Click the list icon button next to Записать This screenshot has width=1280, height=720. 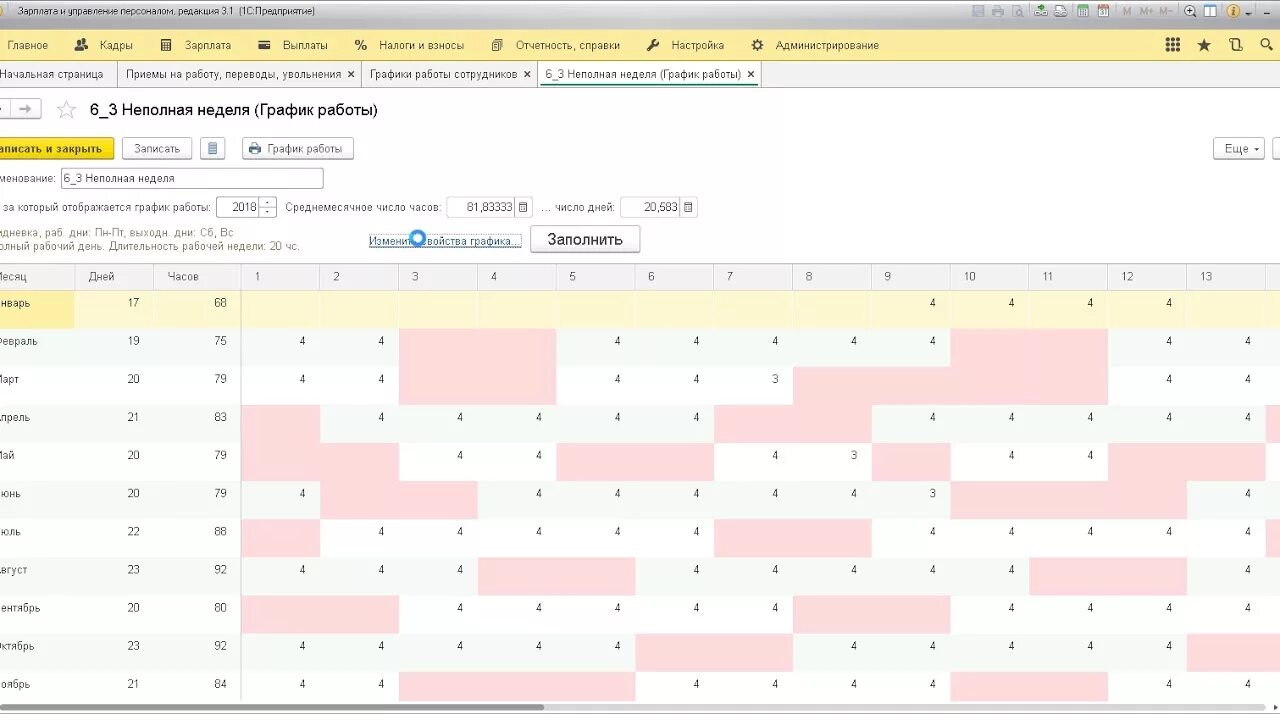[212, 148]
